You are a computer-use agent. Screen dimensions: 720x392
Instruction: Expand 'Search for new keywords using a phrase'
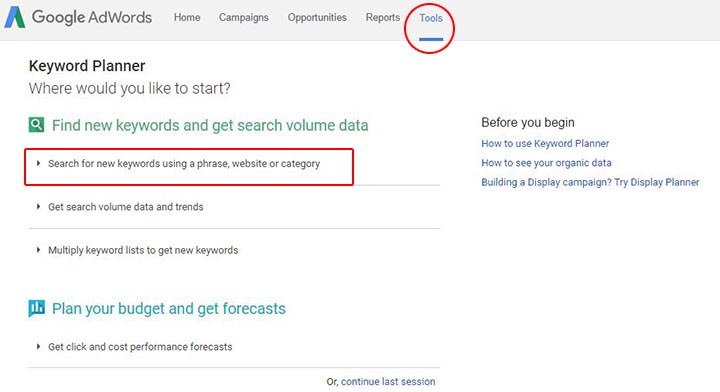184,164
